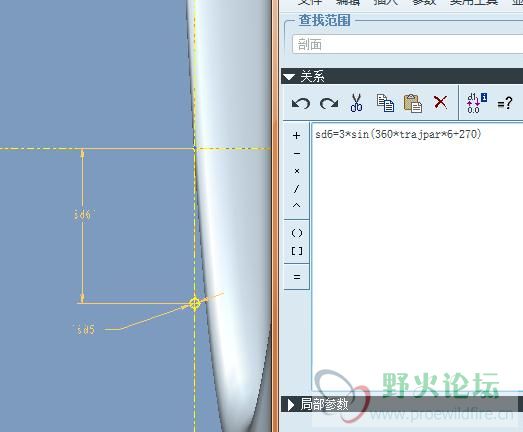Select the yellow sketch point marker
This screenshot has width=523, height=432.
coord(195,304)
